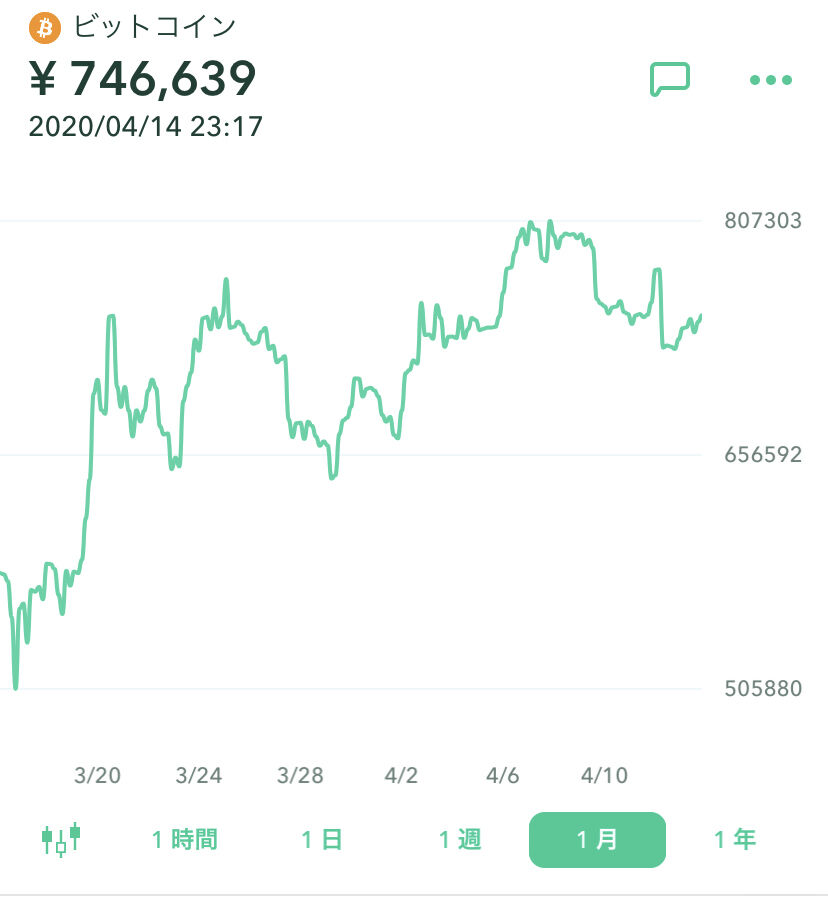Image resolution: width=828 pixels, height=898 pixels.
Task: Tap the 3/28 date marker
Action: 300,775
